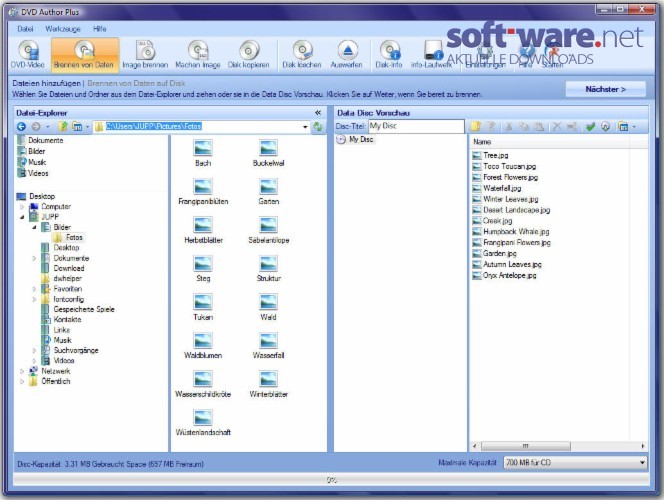Show the Info-Laufwerk drive information
Screen dimensions: 664x500
point(432,54)
